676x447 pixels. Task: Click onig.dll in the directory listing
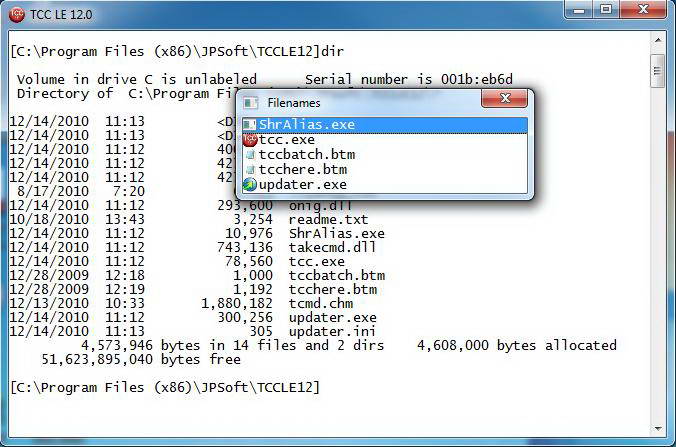coord(320,206)
